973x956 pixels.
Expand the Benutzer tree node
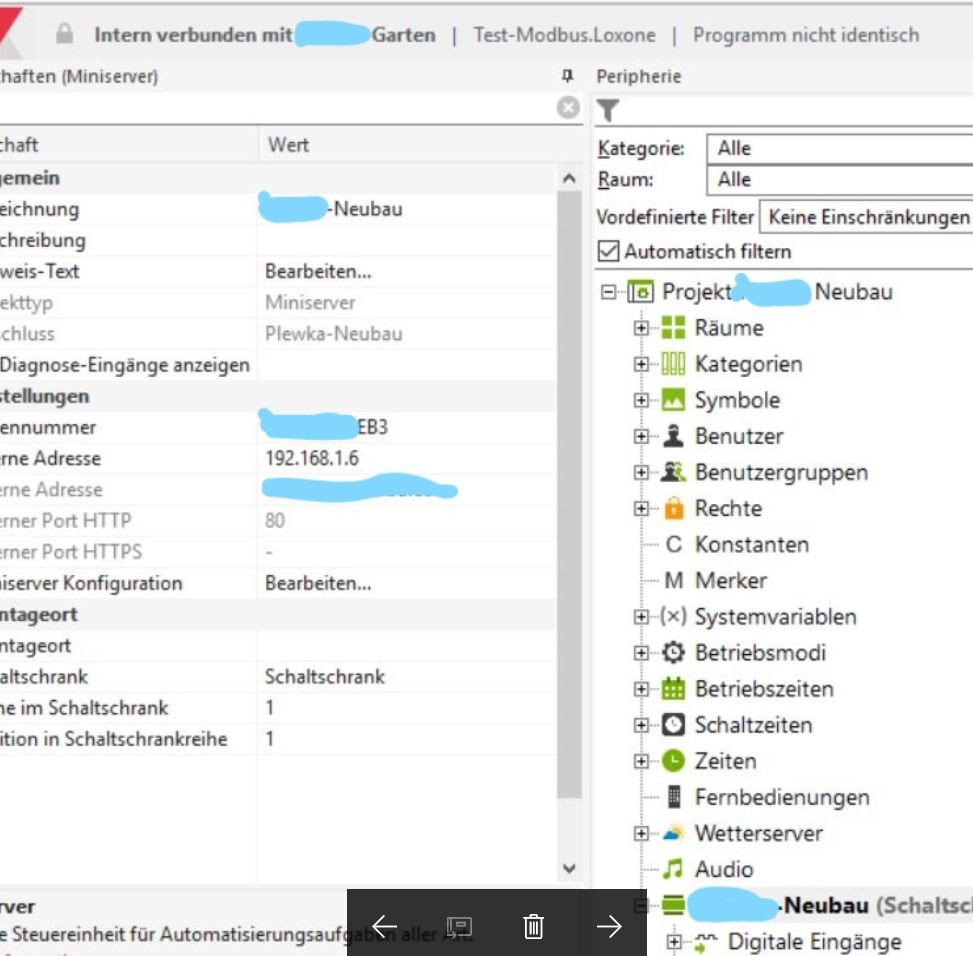coord(641,436)
